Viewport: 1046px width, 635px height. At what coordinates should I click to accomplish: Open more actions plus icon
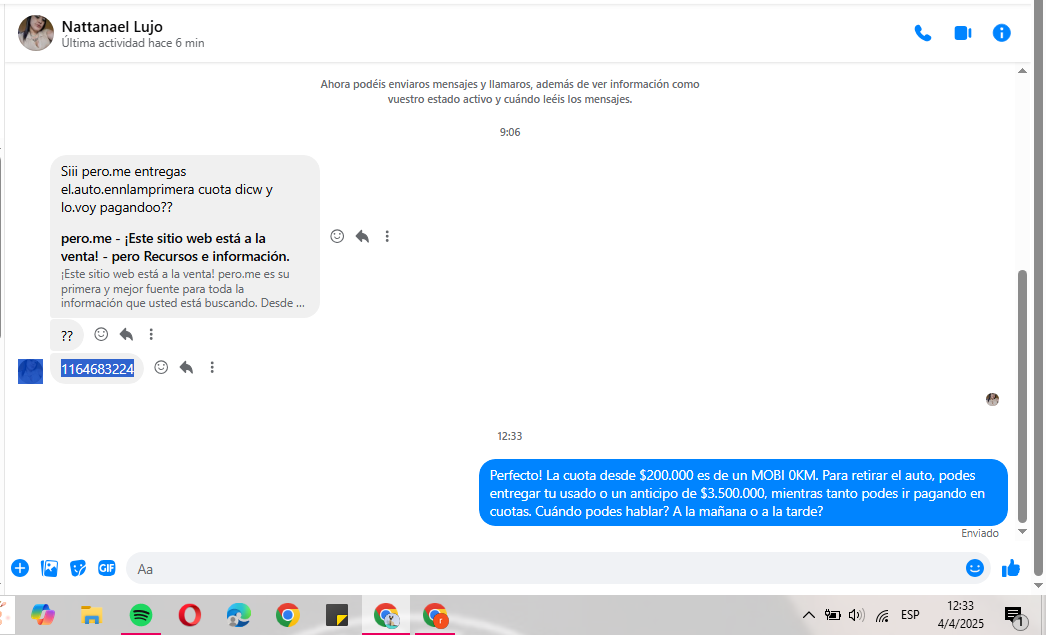point(20,568)
